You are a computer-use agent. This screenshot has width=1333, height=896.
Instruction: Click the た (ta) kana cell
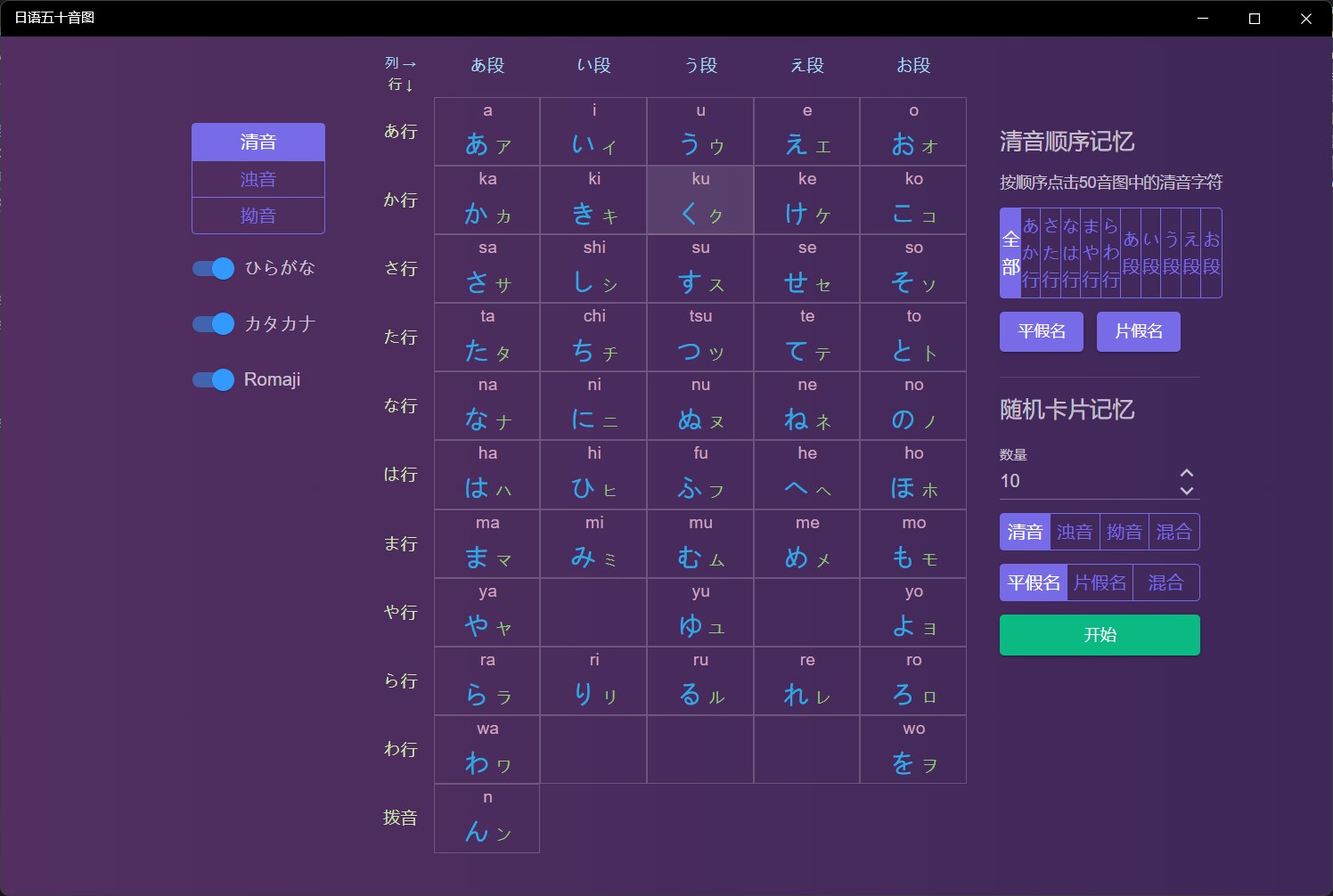[487, 338]
